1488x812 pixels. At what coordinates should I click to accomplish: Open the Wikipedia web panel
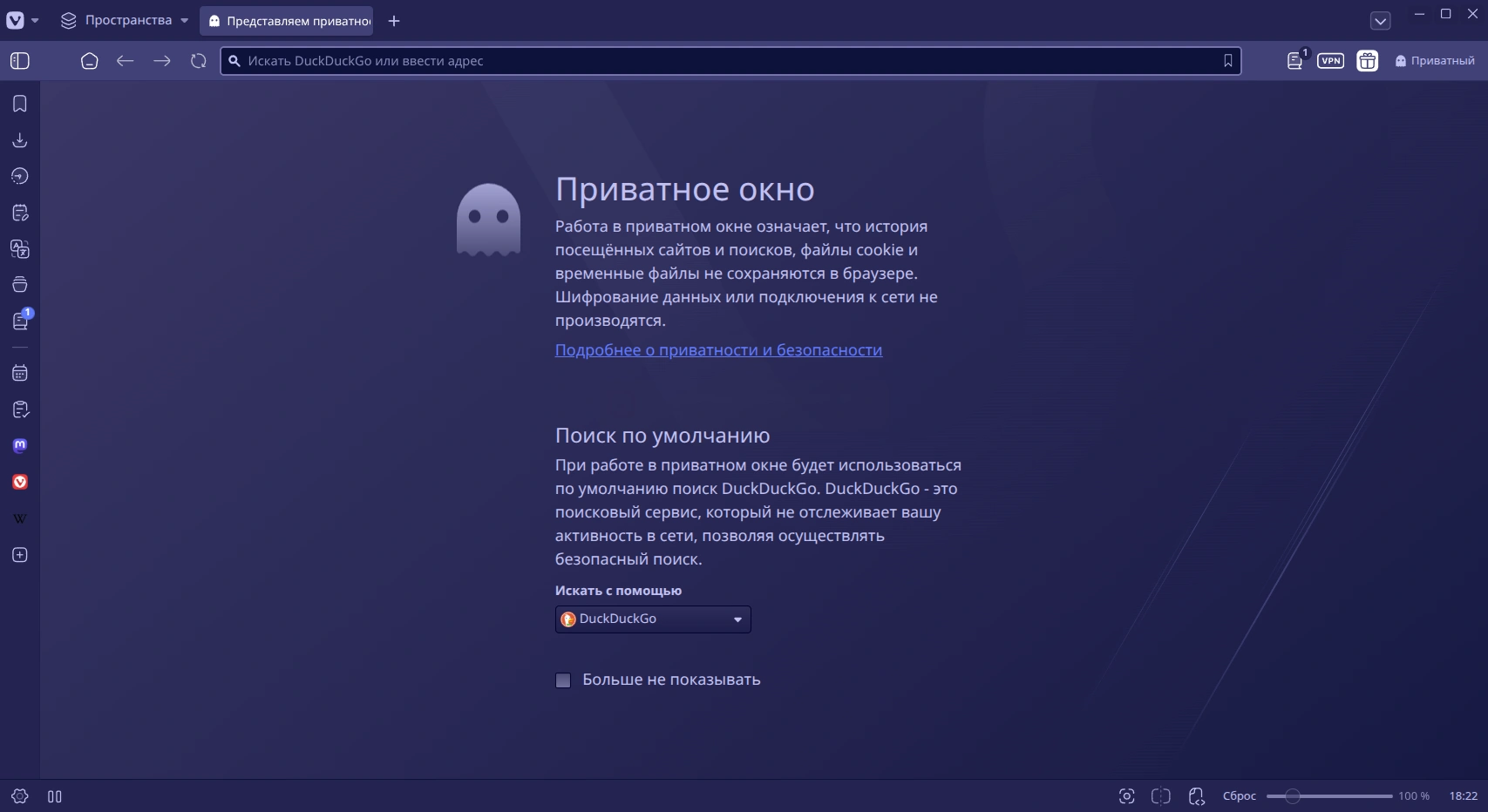click(x=19, y=518)
